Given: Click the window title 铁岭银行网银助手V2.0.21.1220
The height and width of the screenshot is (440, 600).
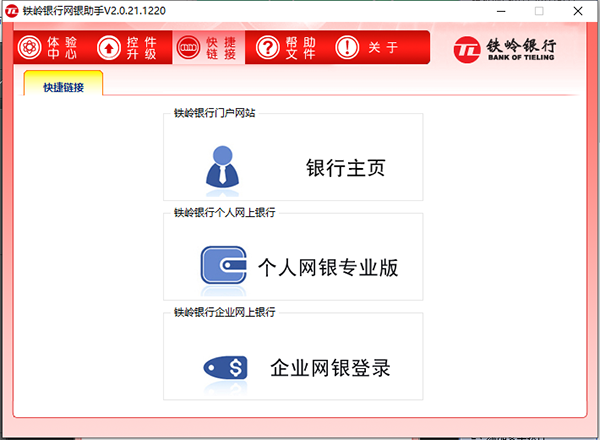Looking at the screenshot, I should click(x=94, y=11).
